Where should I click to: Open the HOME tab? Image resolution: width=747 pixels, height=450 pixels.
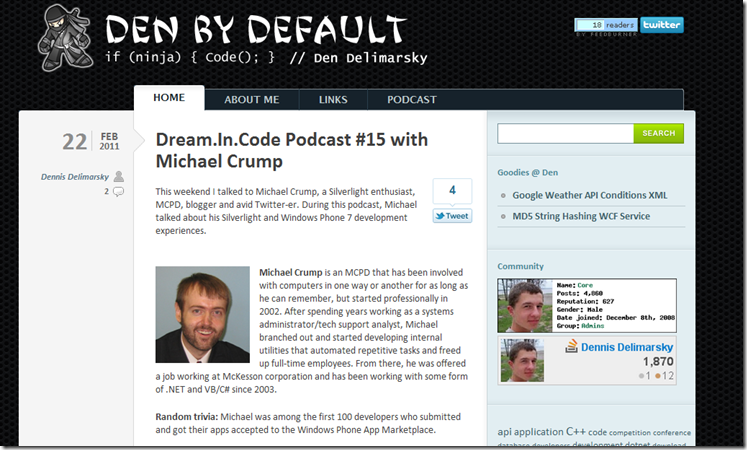pos(169,98)
